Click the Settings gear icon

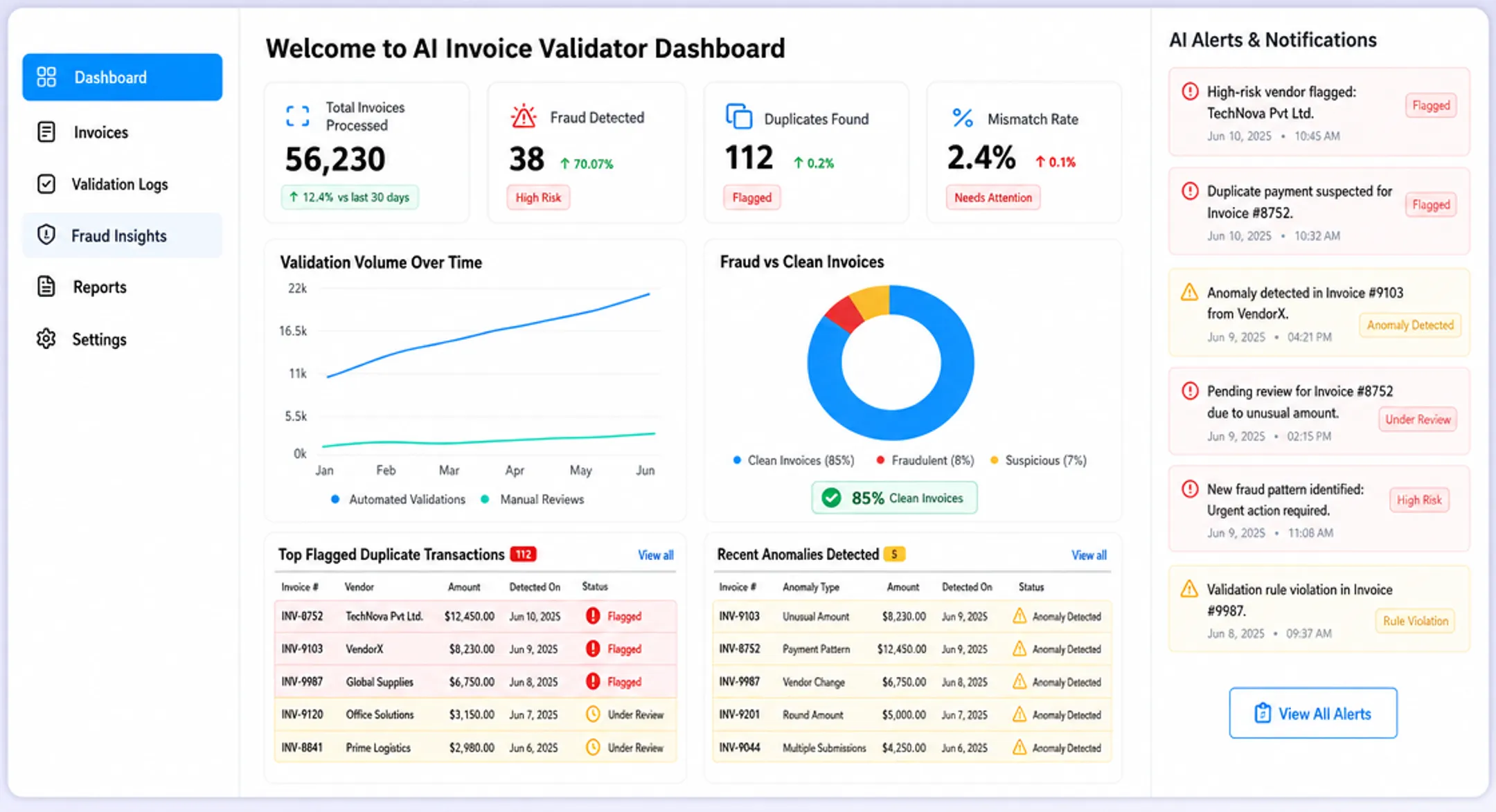pos(46,339)
